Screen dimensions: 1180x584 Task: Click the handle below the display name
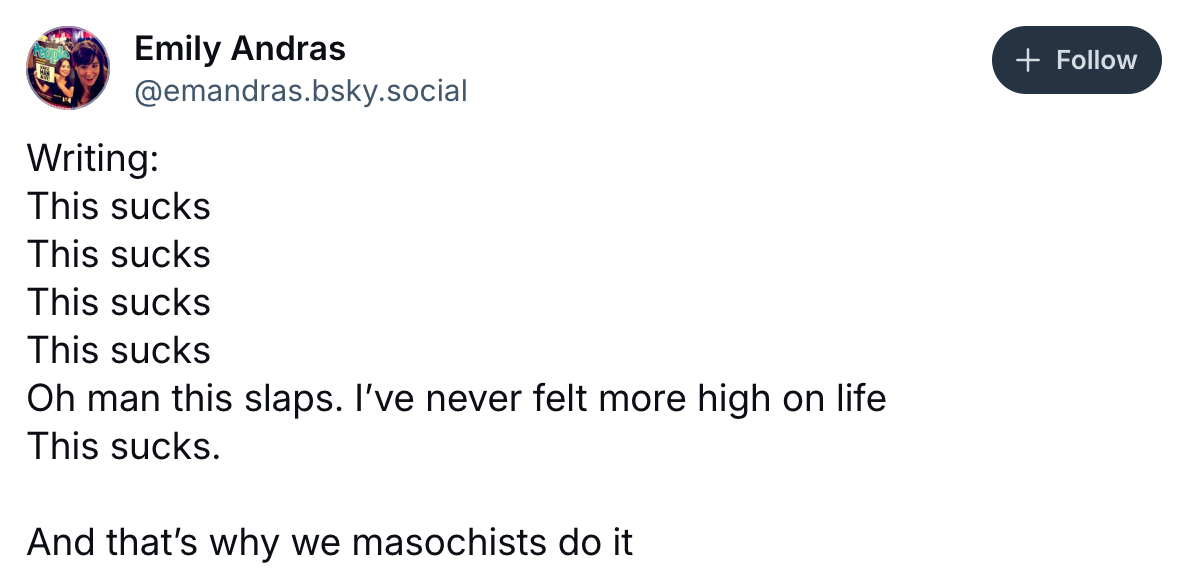pyautogui.click(x=300, y=90)
